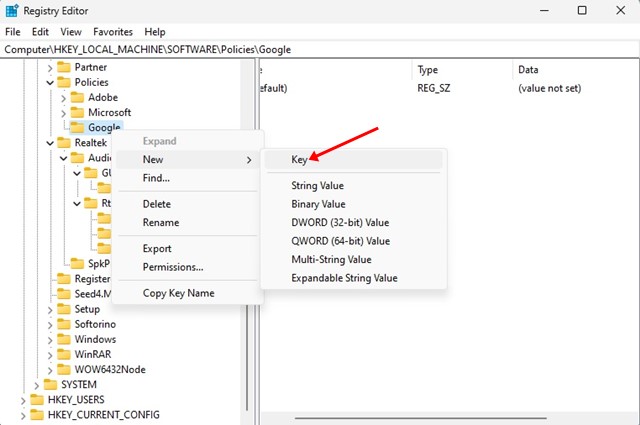The height and width of the screenshot is (425, 640).
Task: Expand the Partner tree node
Action: pos(50,68)
